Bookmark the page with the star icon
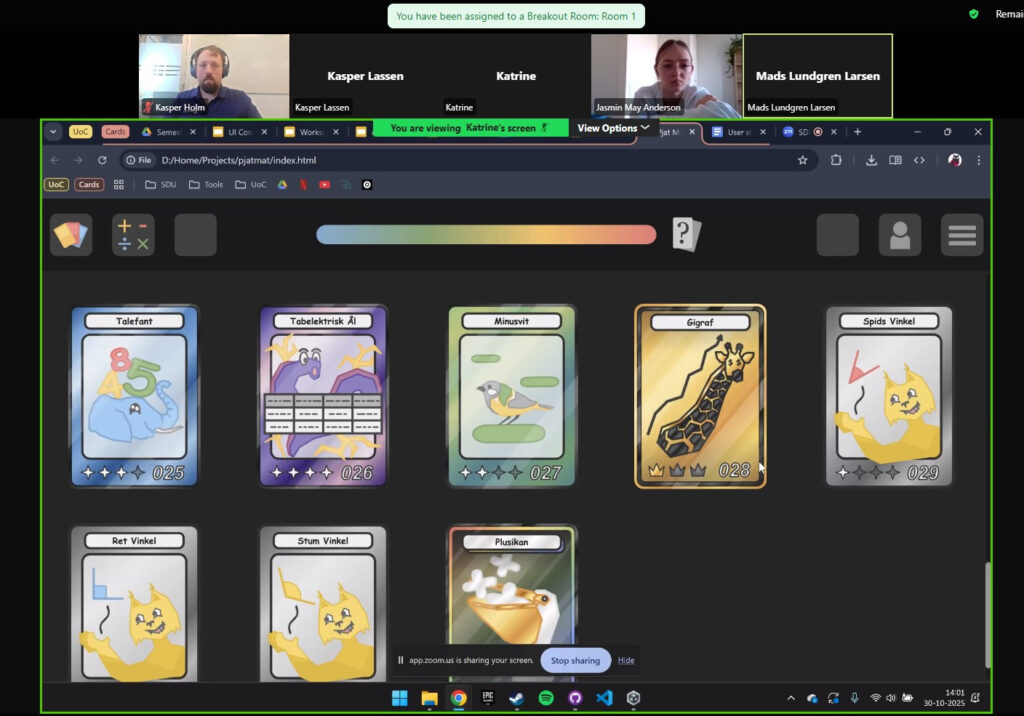Viewport: 1024px width, 716px height. pyautogui.click(x=802, y=160)
